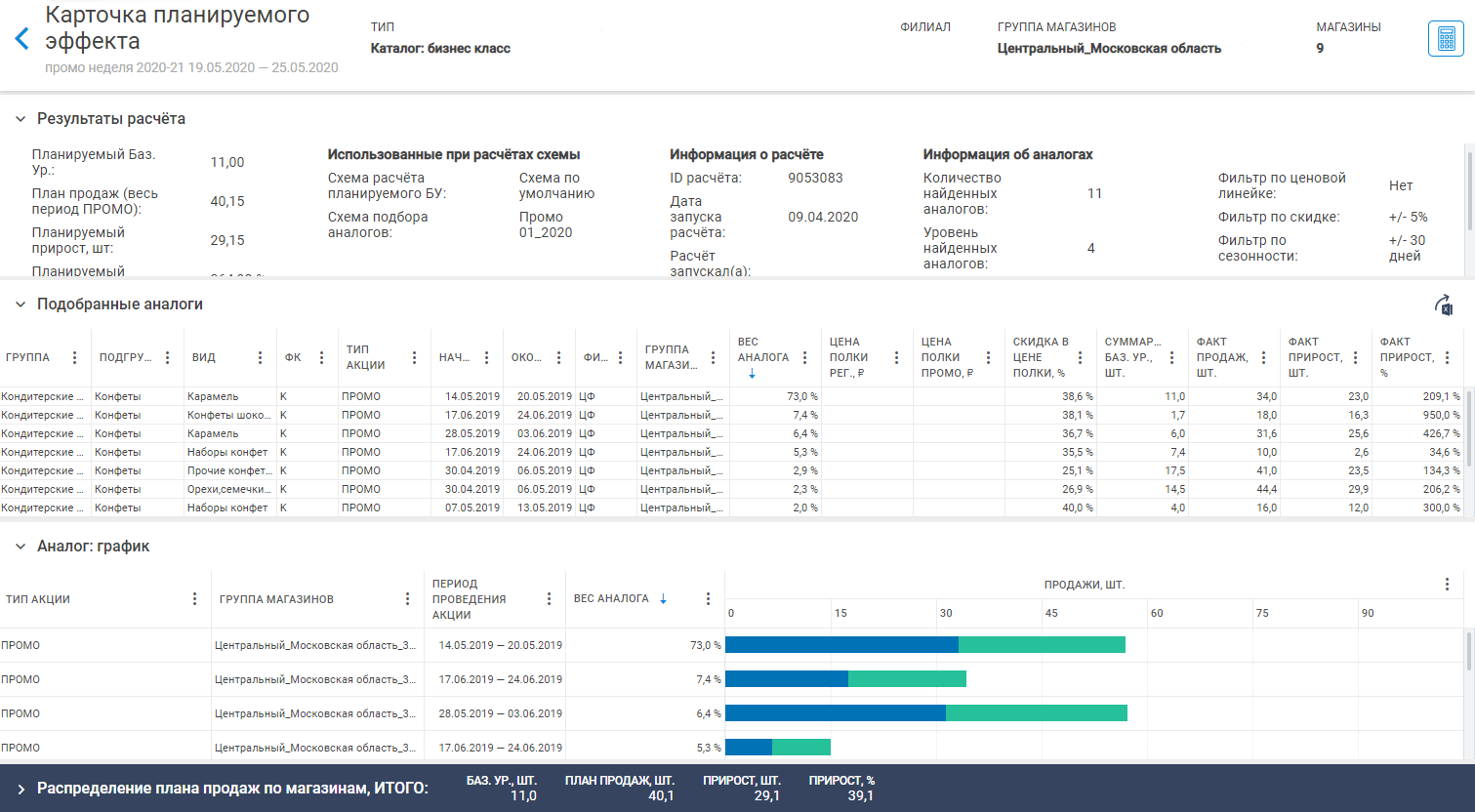Click launch date 09.04.2020
Image resolution: width=1475 pixels, height=812 pixels.
pyautogui.click(x=823, y=217)
